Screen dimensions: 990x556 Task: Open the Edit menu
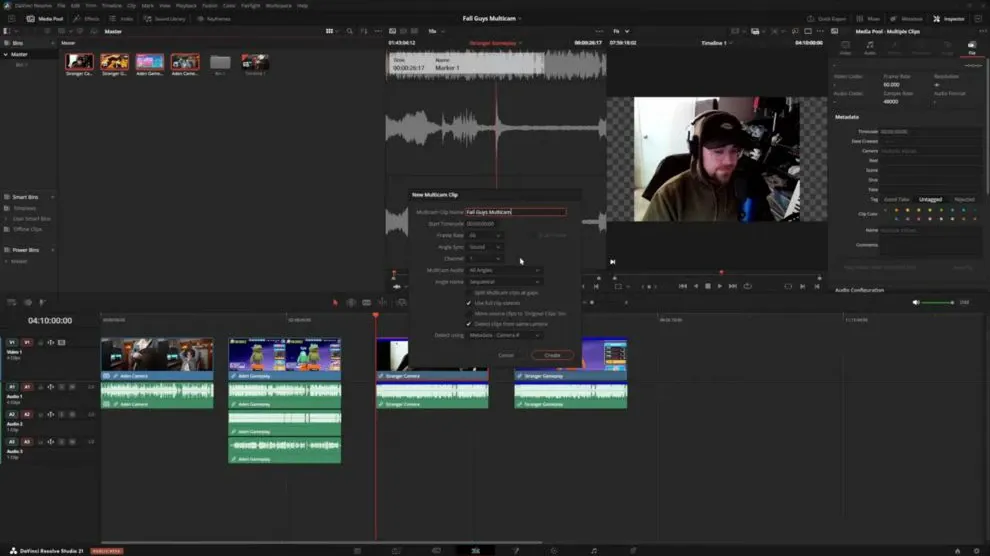pos(75,6)
